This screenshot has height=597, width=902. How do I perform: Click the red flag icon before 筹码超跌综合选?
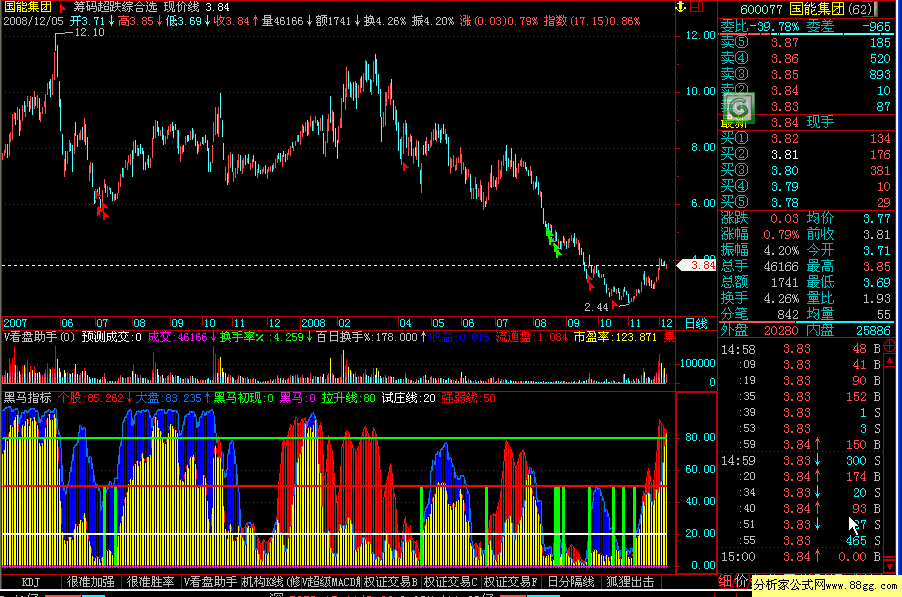[x=63, y=8]
